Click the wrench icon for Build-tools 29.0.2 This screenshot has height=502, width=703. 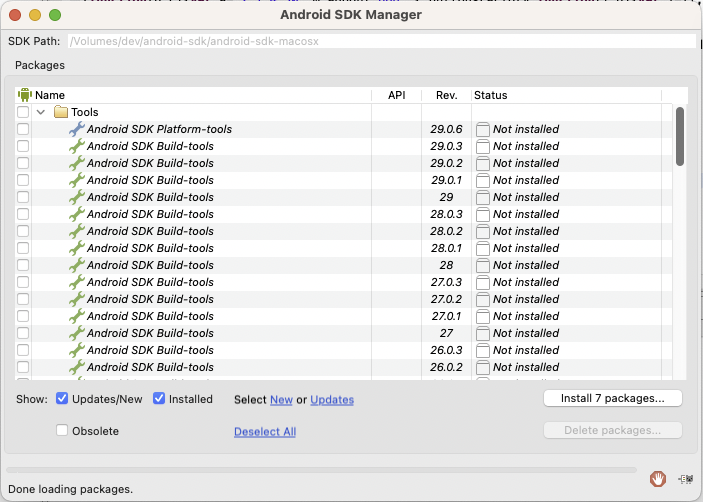pyautogui.click(x=77, y=163)
